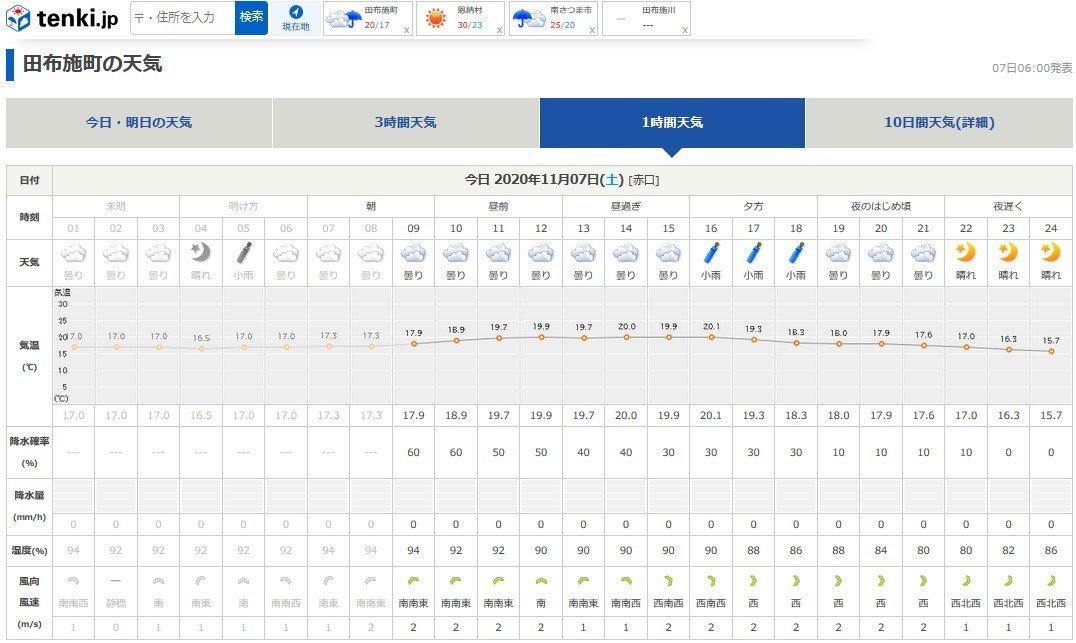Click the blue umbrella icon for hour 17
Viewport: 1076px width, 643px height.
[754, 253]
